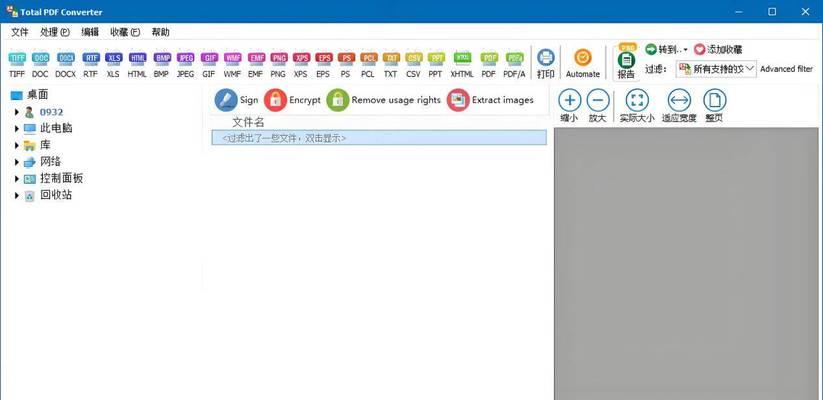Set preview to 实际大小

pyautogui.click(x=637, y=106)
